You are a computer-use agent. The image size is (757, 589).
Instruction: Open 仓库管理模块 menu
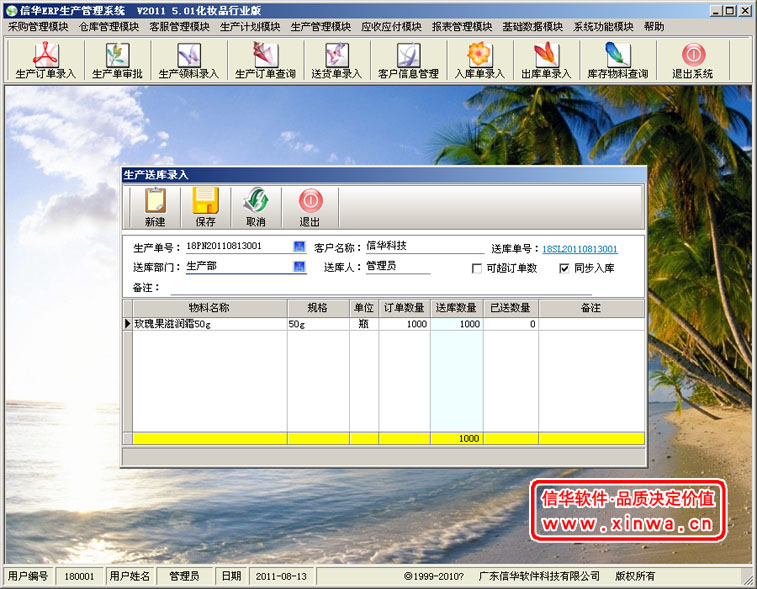click(109, 27)
